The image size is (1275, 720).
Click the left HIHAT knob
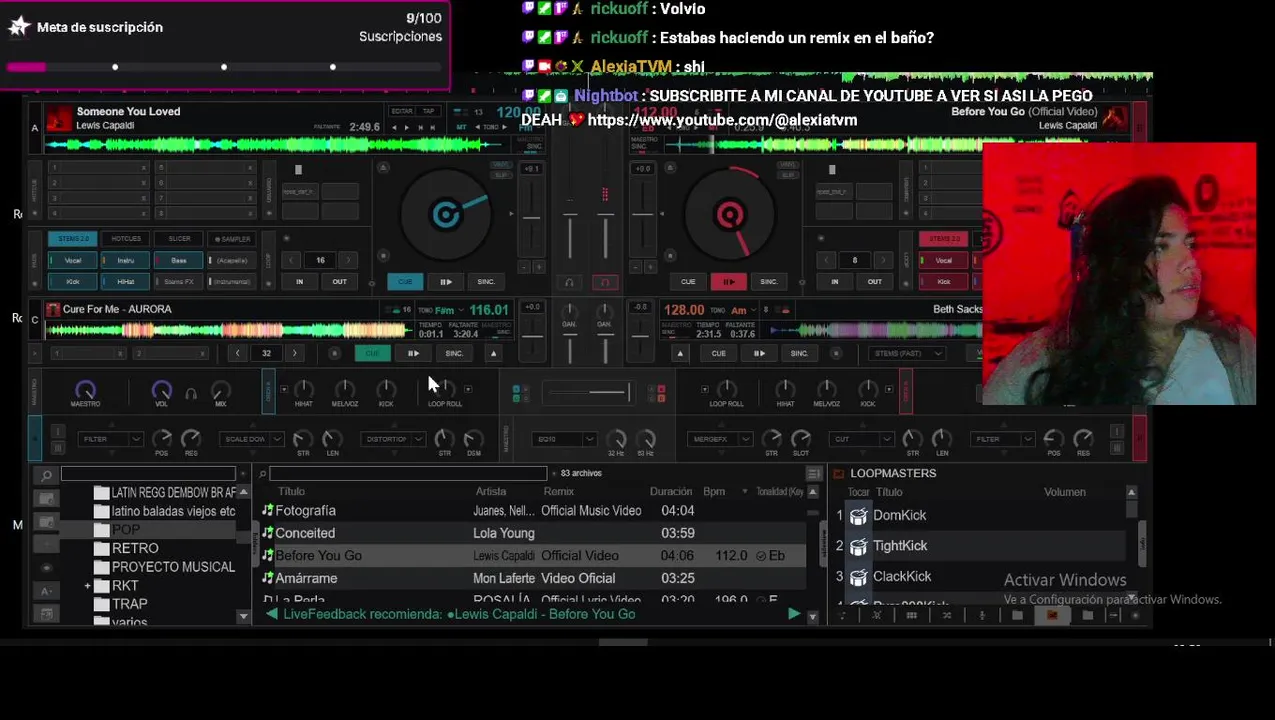click(303, 389)
